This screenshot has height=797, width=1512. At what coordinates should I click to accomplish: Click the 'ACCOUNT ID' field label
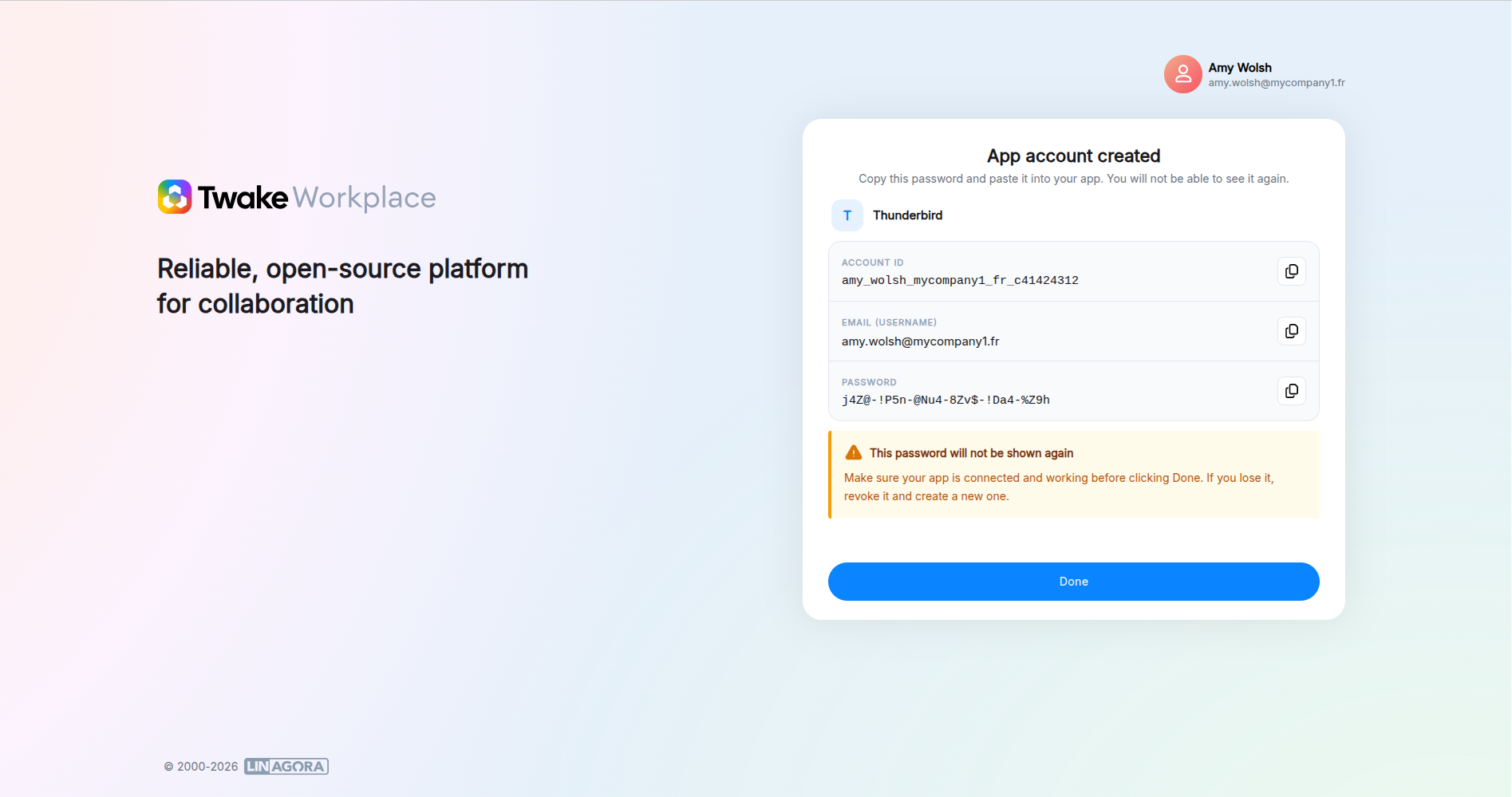[872, 262]
